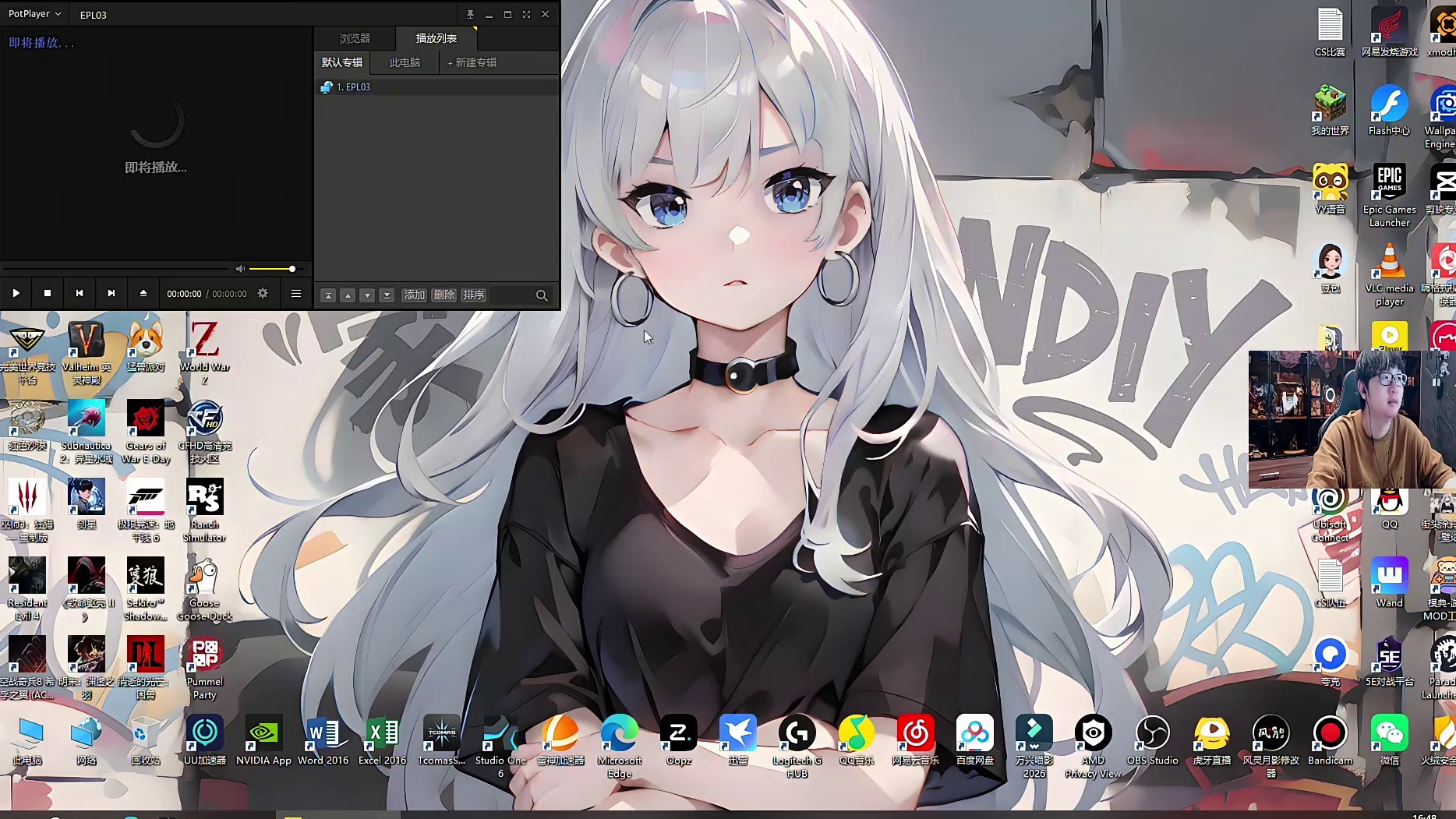Screen dimensions: 1456x819
Task: Launch the Logitech G HUB icon
Action: click(x=797, y=746)
